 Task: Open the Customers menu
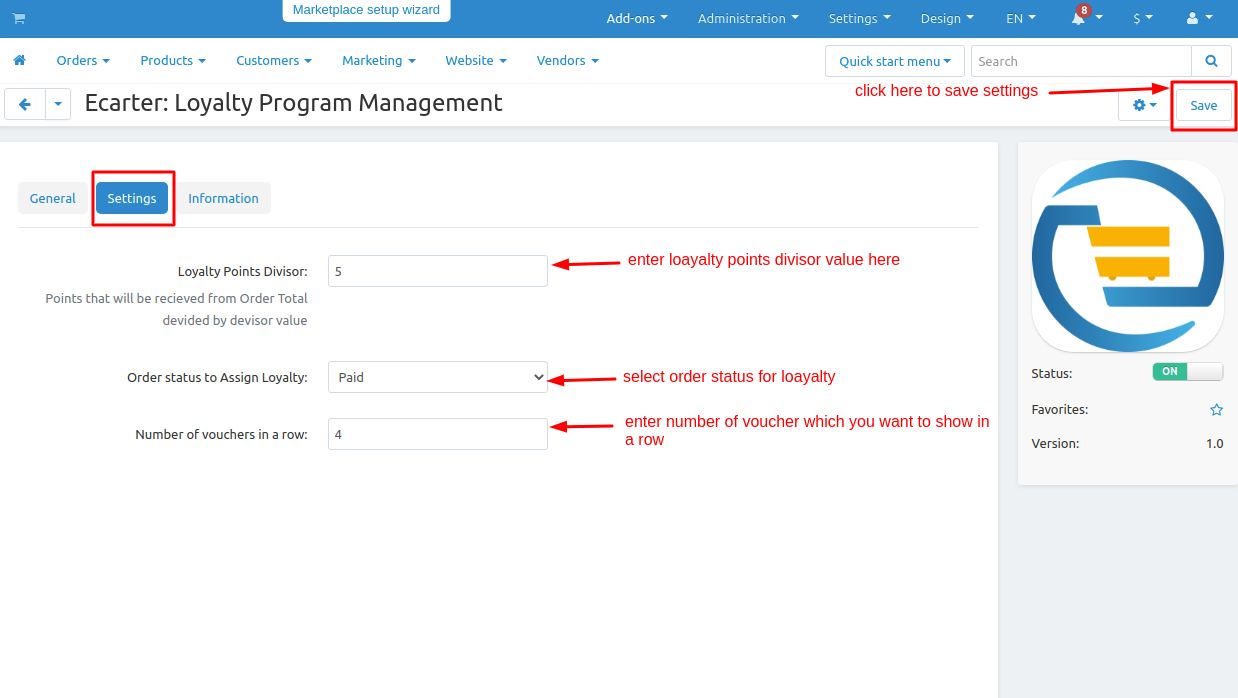tap(274, 60)
